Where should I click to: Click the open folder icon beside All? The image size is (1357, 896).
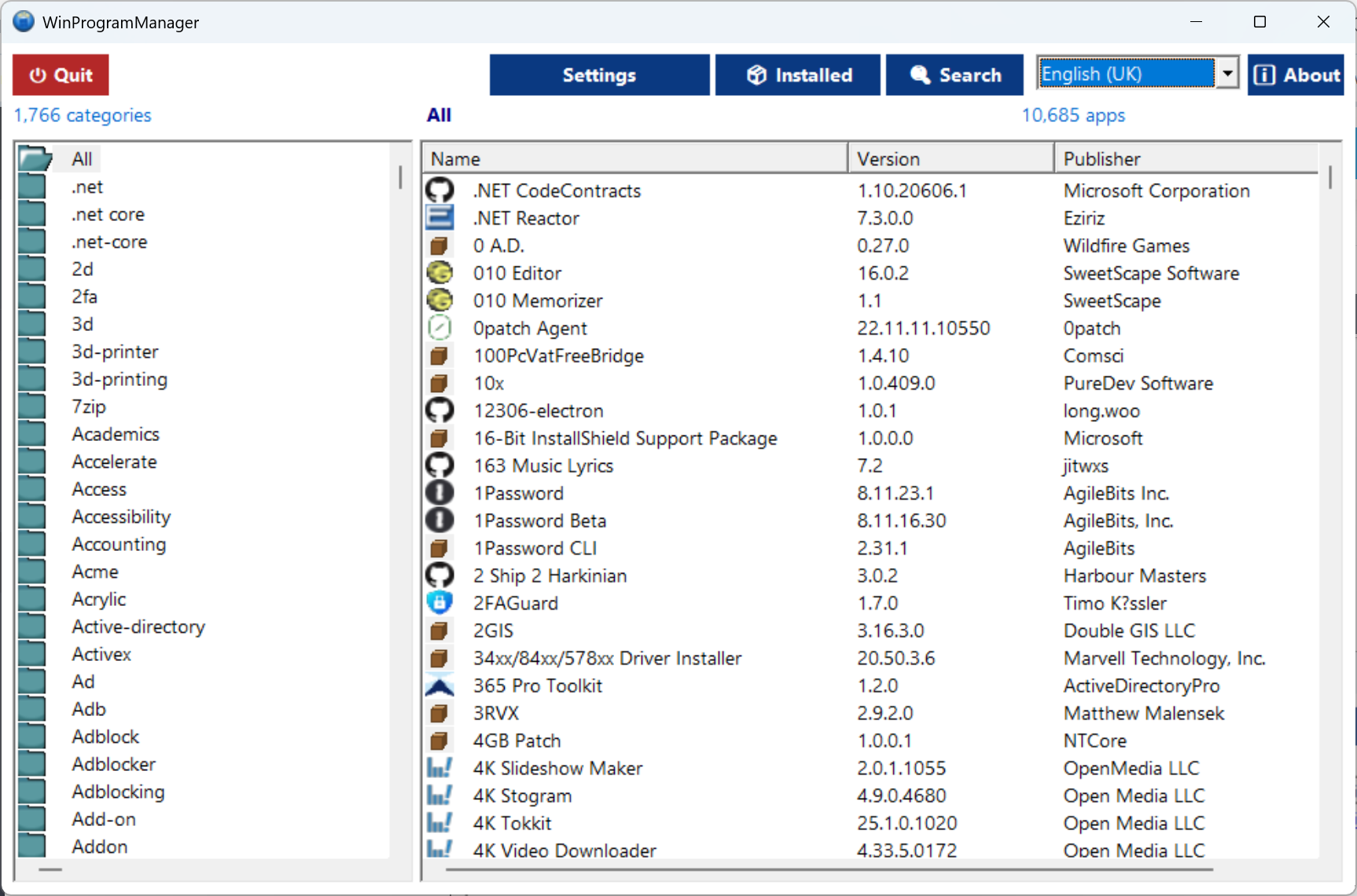pyautogui.click(x=35, y=159)
